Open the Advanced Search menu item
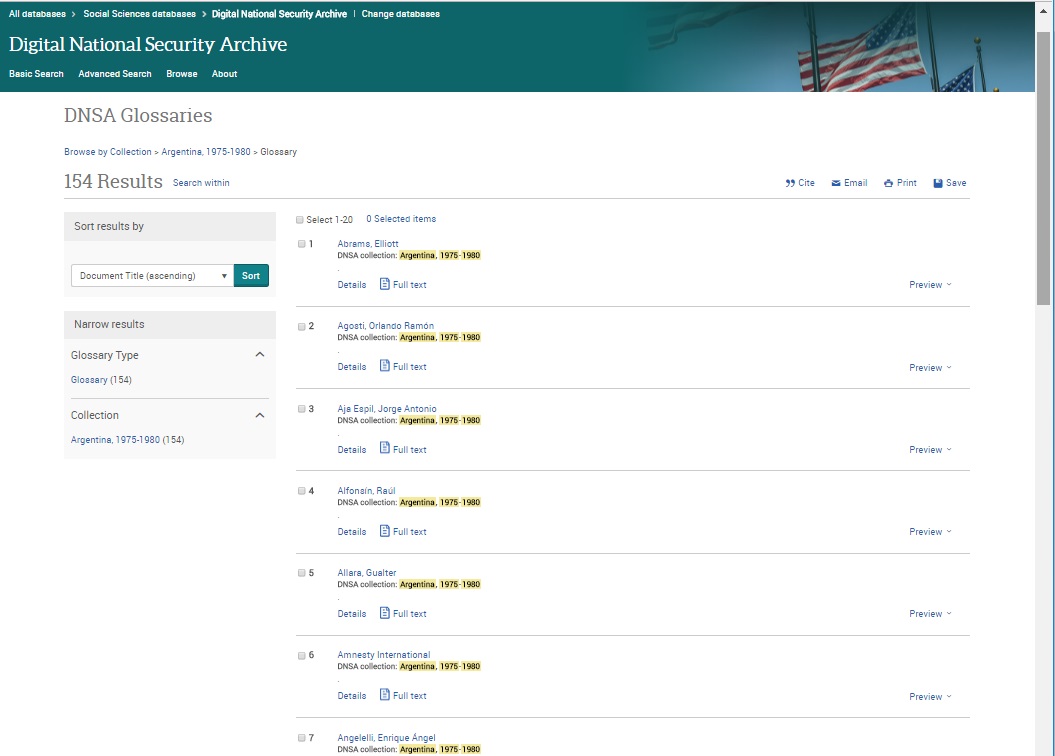The width and height of the screenshot is (1055, 756). 115,74
